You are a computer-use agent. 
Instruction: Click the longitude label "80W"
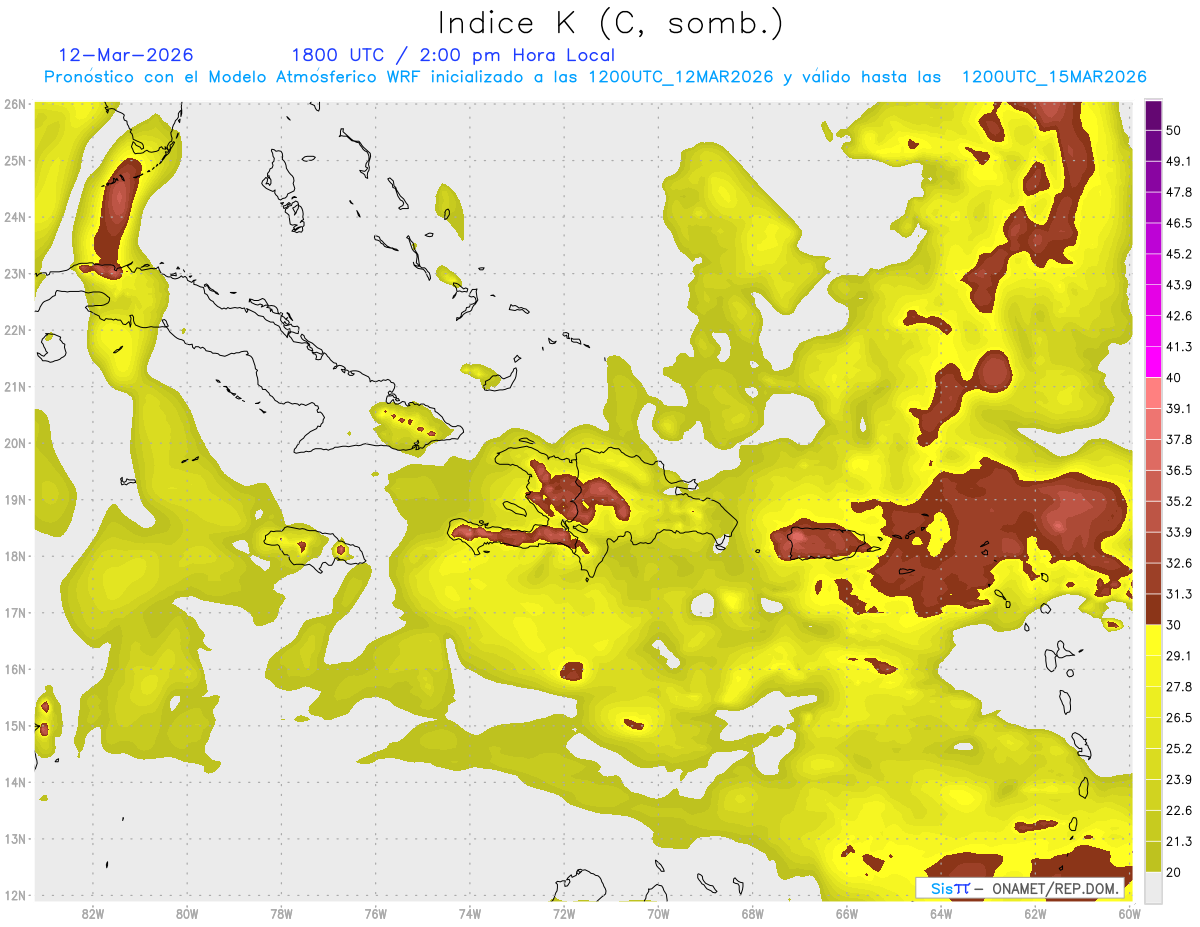pyautogui.click(x=187, y=914)
